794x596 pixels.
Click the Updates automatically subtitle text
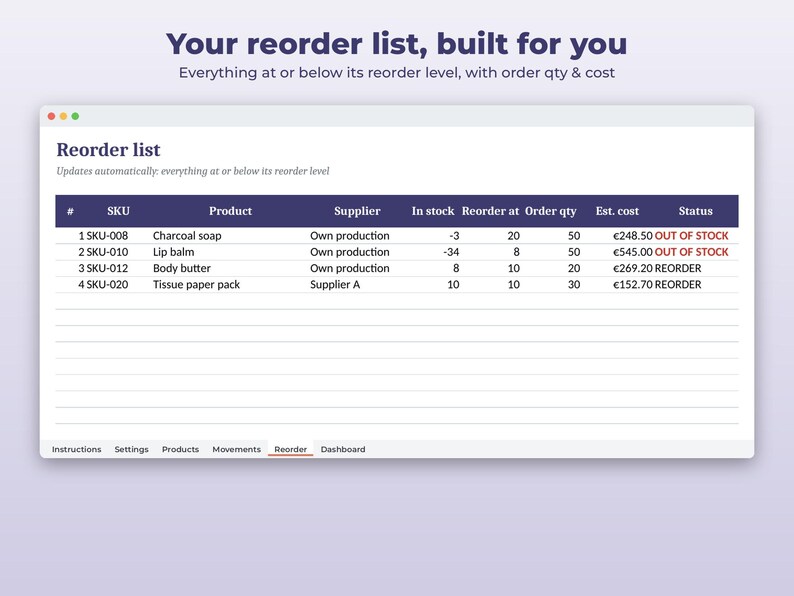(x=193, y=171)
